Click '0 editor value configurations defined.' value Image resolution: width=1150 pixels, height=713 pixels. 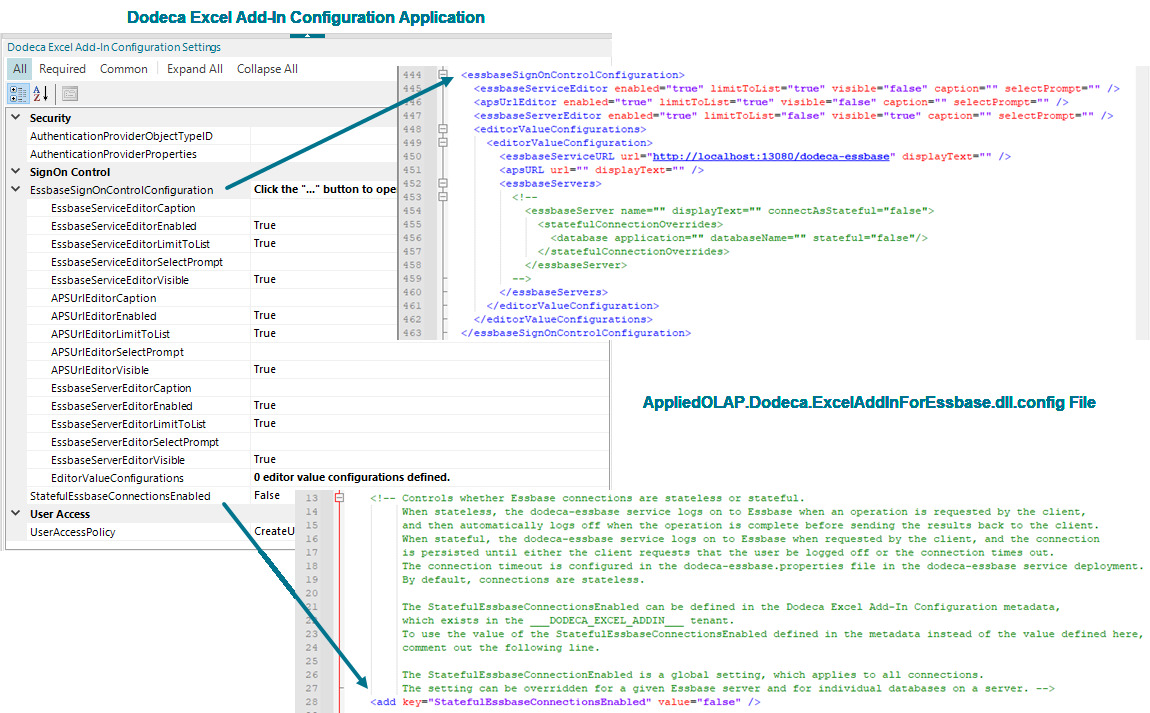click(x=352, y=477)
